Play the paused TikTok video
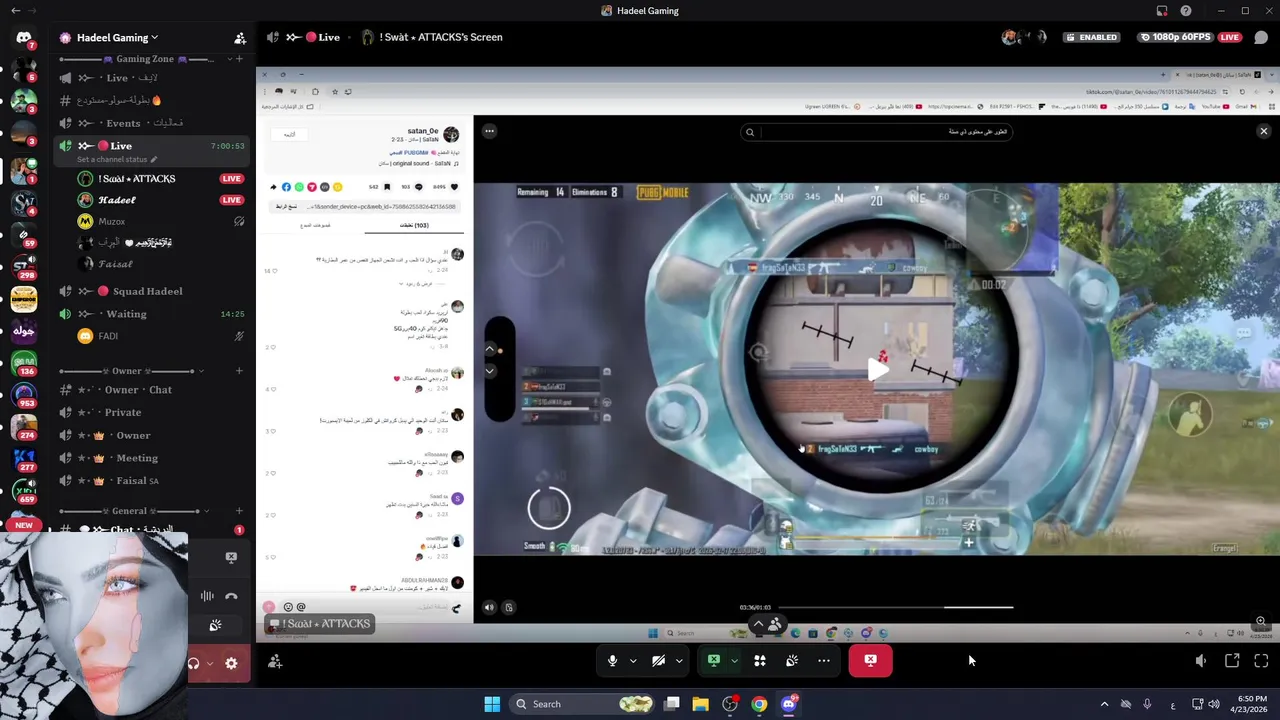The image size is (1280, 720). pos(877,369)
